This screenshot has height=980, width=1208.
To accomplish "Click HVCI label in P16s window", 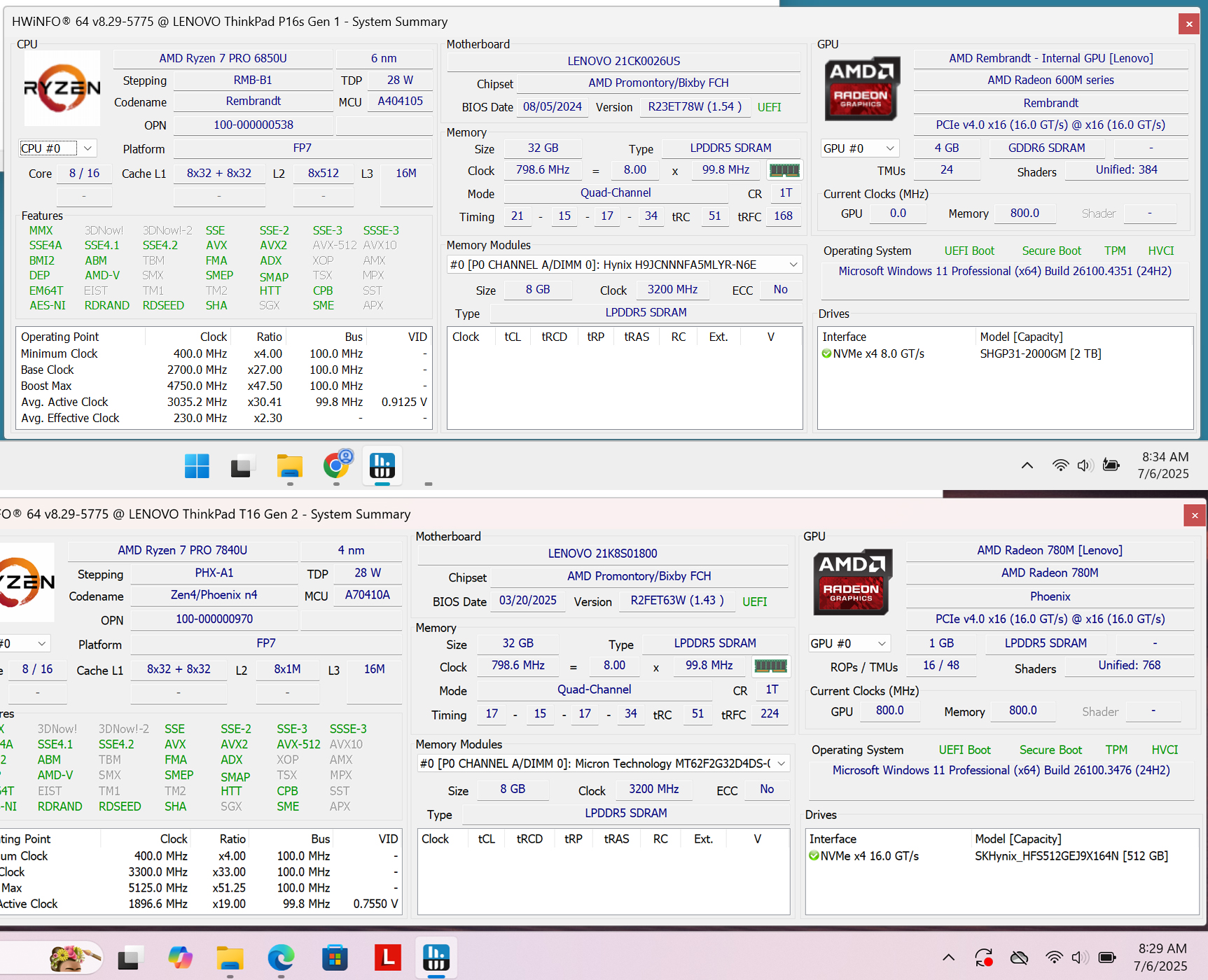I will point(1161,251).
